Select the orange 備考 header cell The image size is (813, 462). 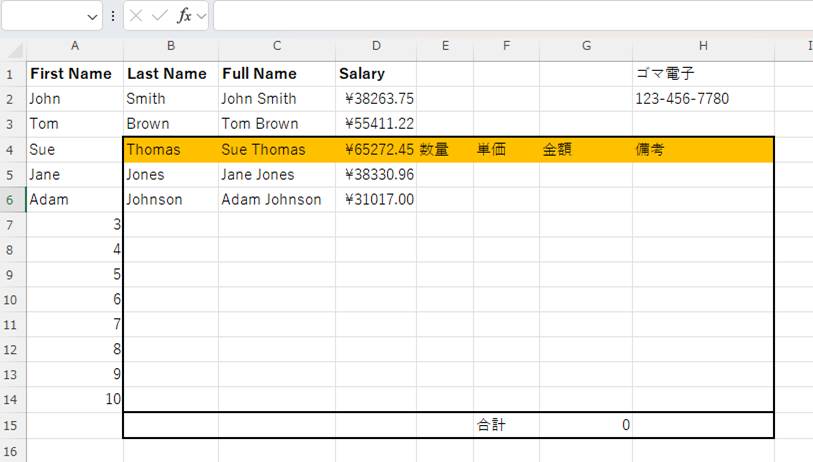coord(703,150)
